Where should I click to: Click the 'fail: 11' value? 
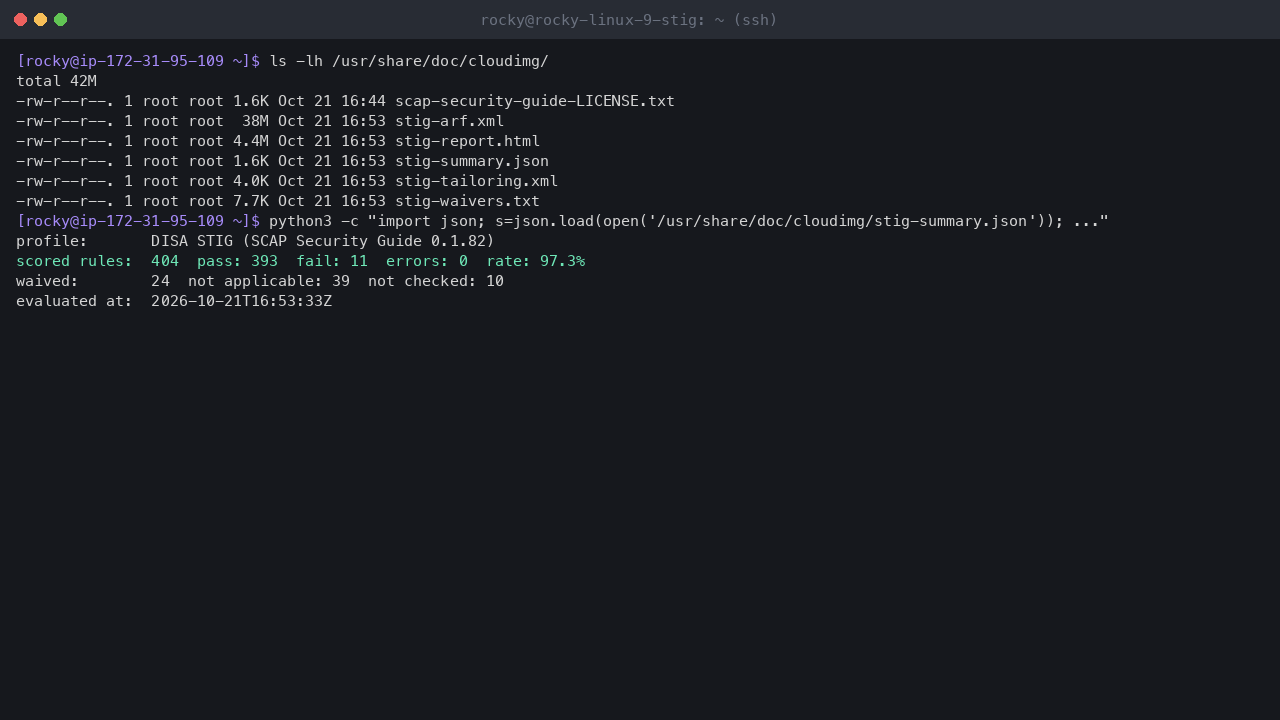[x=332, y=261]
